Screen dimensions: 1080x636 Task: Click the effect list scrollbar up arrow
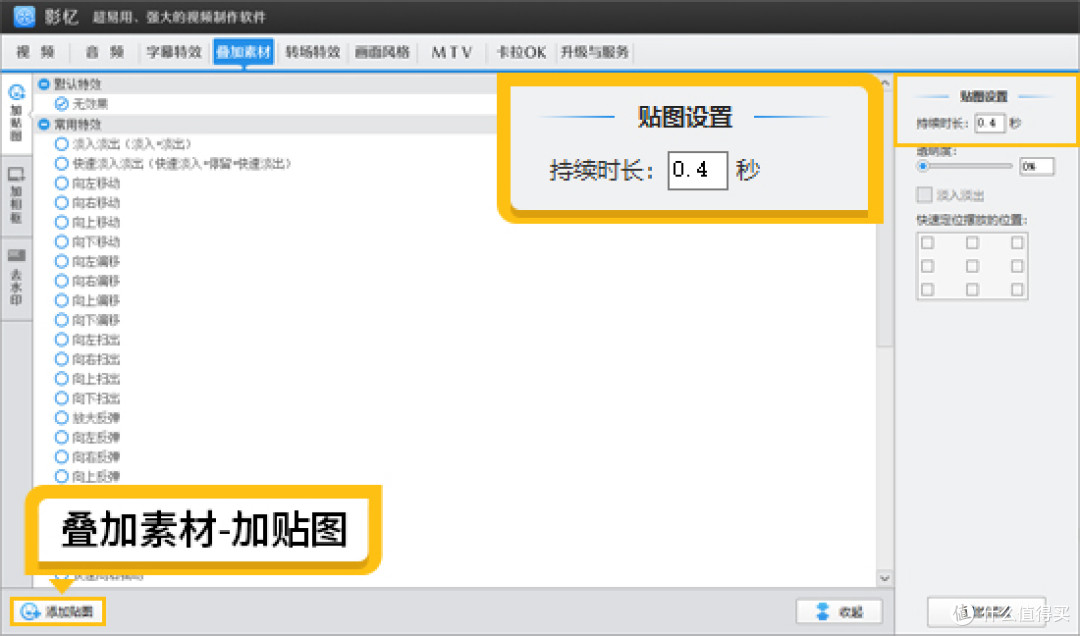tap(885, 83)
